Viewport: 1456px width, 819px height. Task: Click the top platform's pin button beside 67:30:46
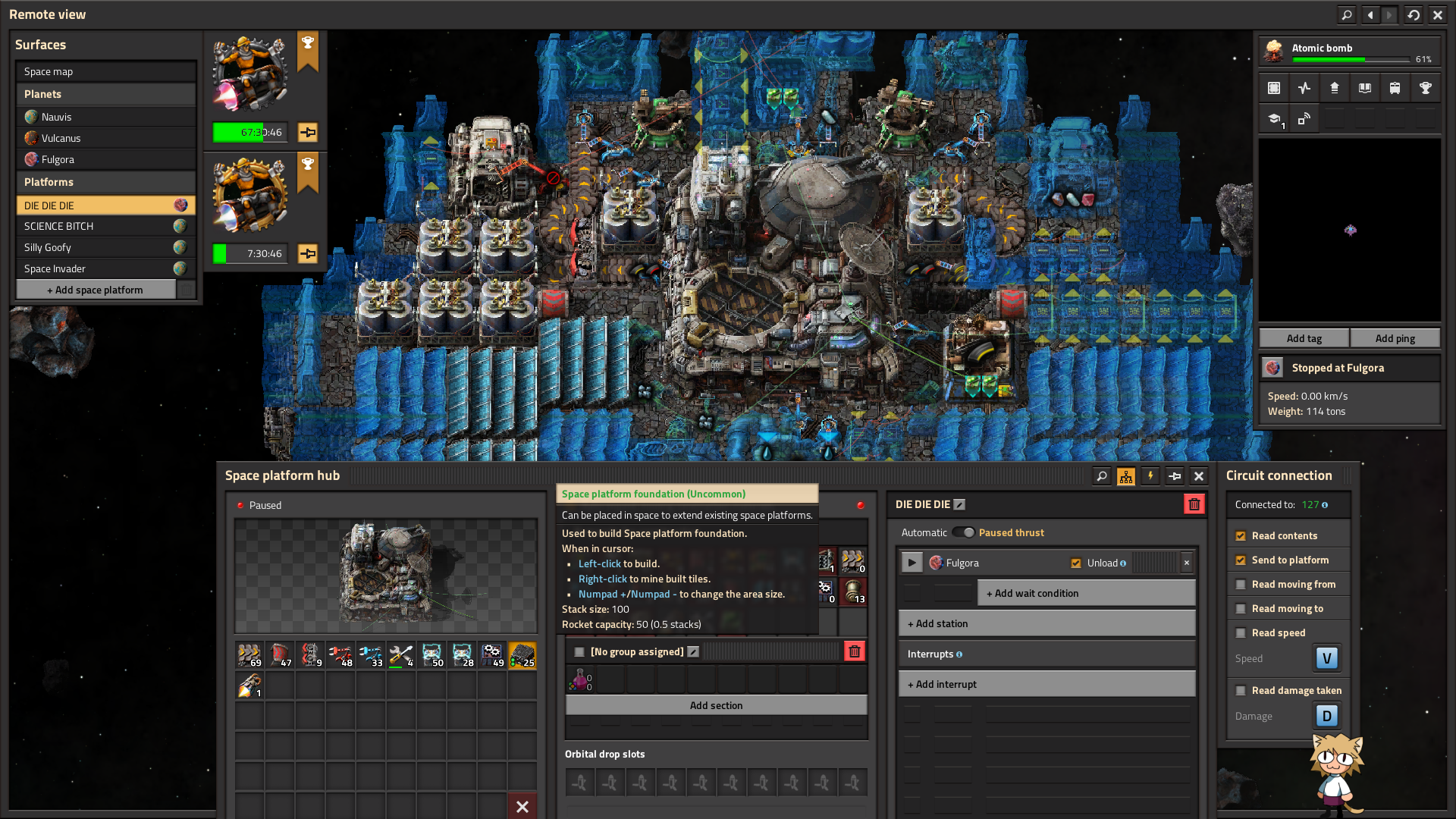pos(308,132)
